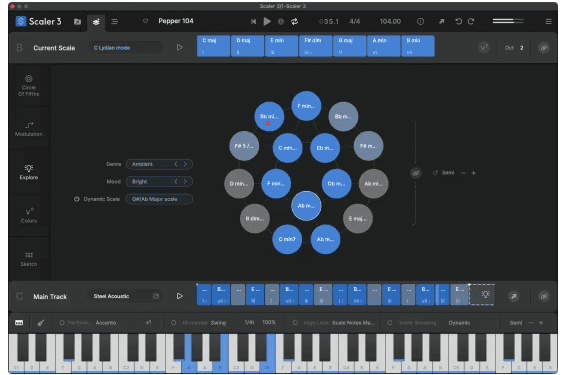Open the hamburger main menu at right
The image size is (567, 375).
548,22
